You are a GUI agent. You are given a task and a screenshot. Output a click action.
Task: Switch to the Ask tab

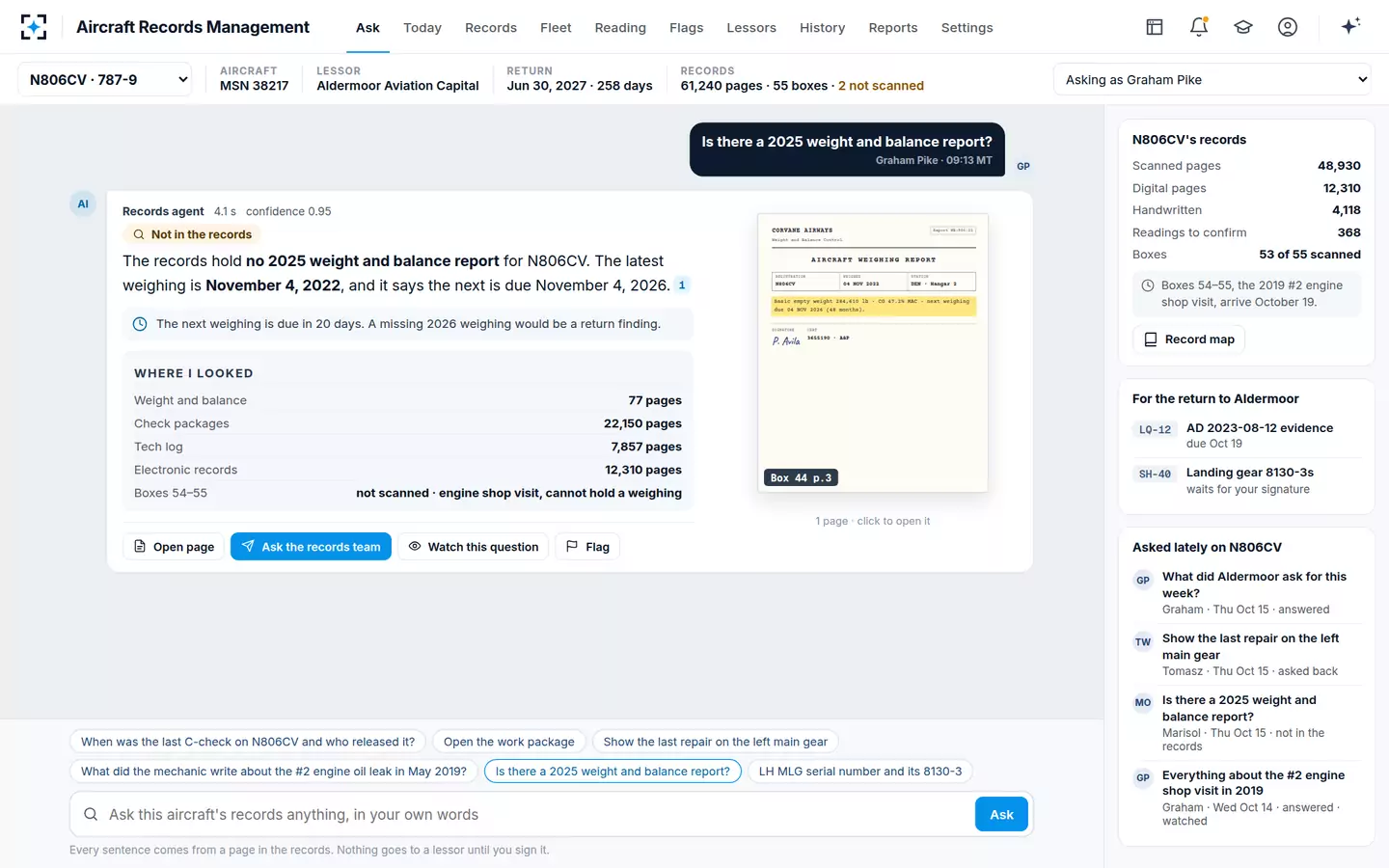368,27
